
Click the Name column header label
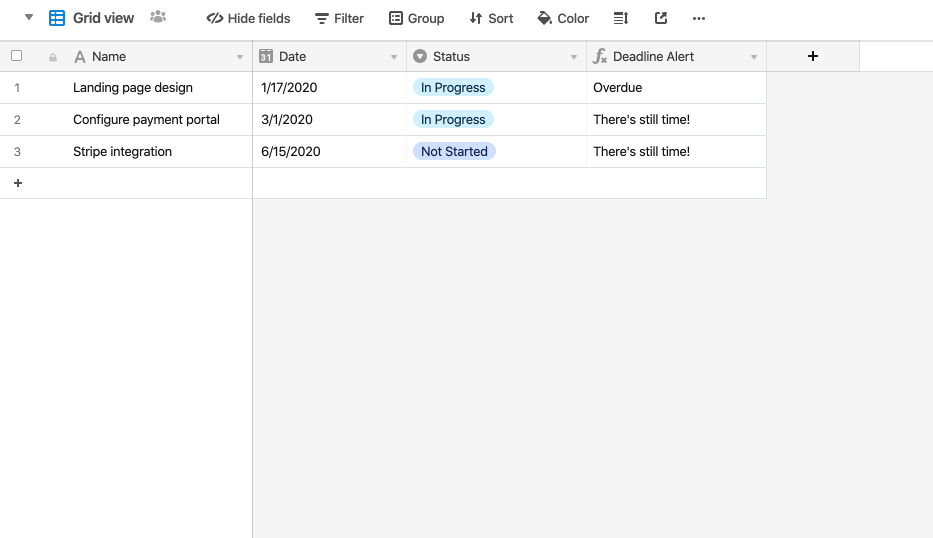109,57
